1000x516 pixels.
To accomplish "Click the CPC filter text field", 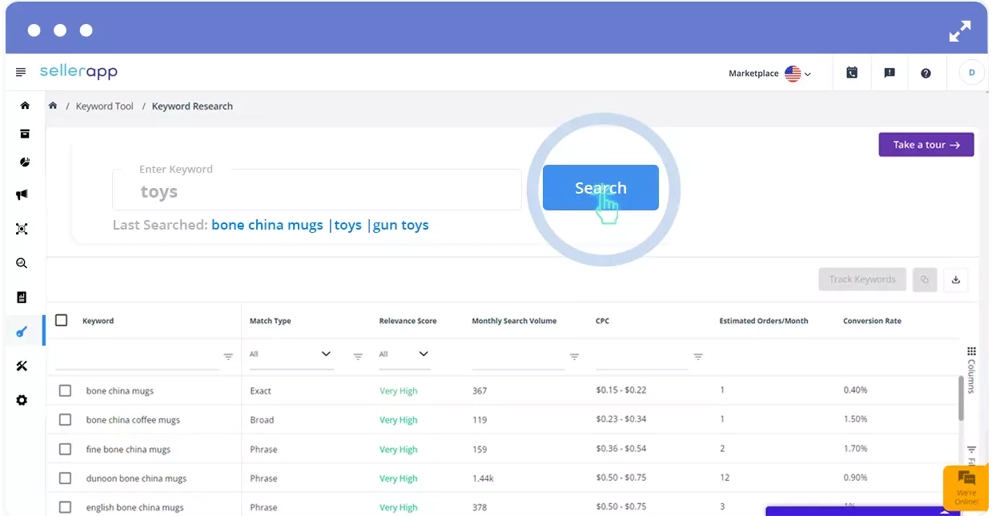I will point(642,358).
